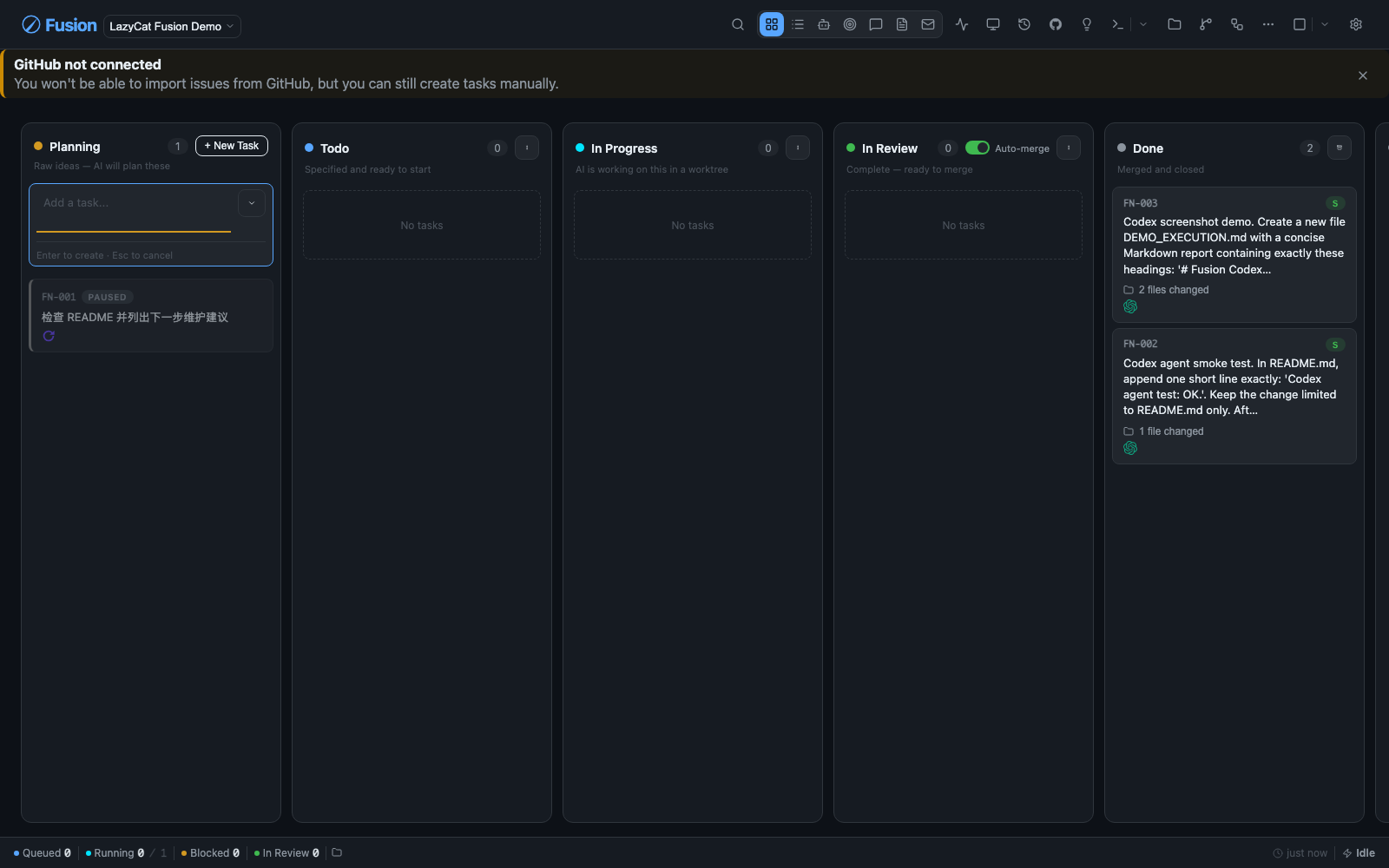Image resolution: width=1389 pixels, height=868 pixels.
Task: Click the Fusion logo
Action: click(x=59, y=25)
